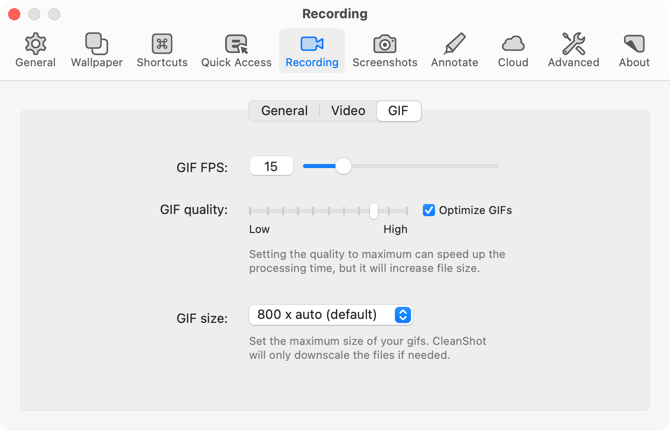This screenshot has width=670, height=431.
Task: Close the Recording preferences window
Action: [15, 15]
